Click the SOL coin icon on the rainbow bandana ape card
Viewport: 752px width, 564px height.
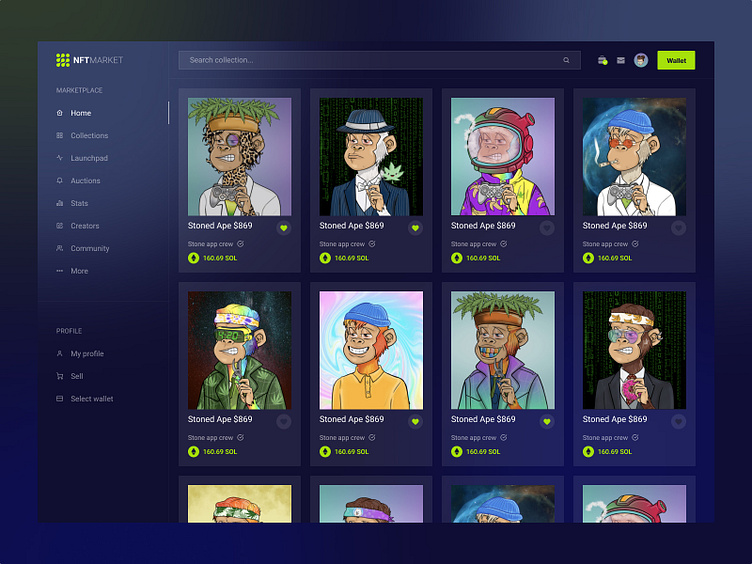(193, 452)
